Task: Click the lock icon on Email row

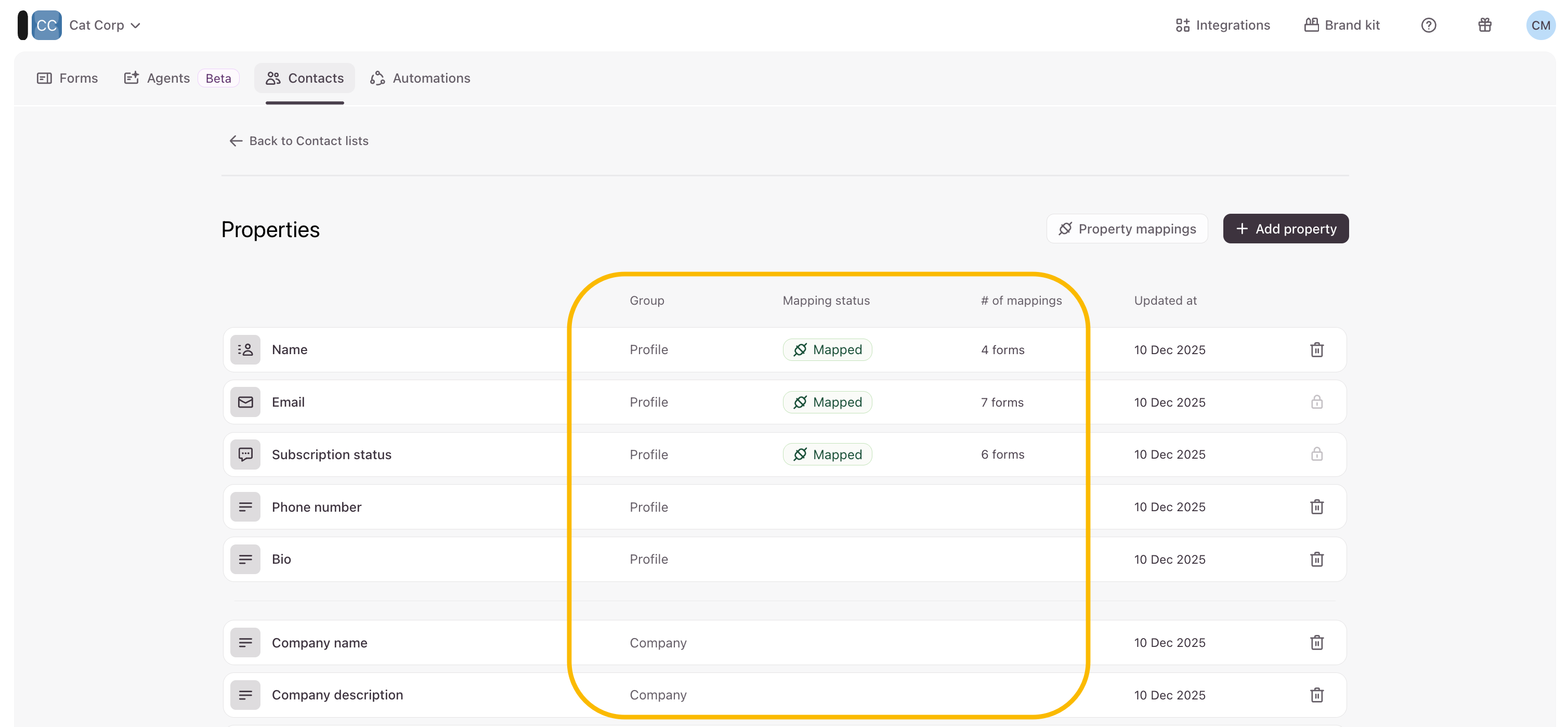Action: pyautogui.click(x=1316, y=402)
